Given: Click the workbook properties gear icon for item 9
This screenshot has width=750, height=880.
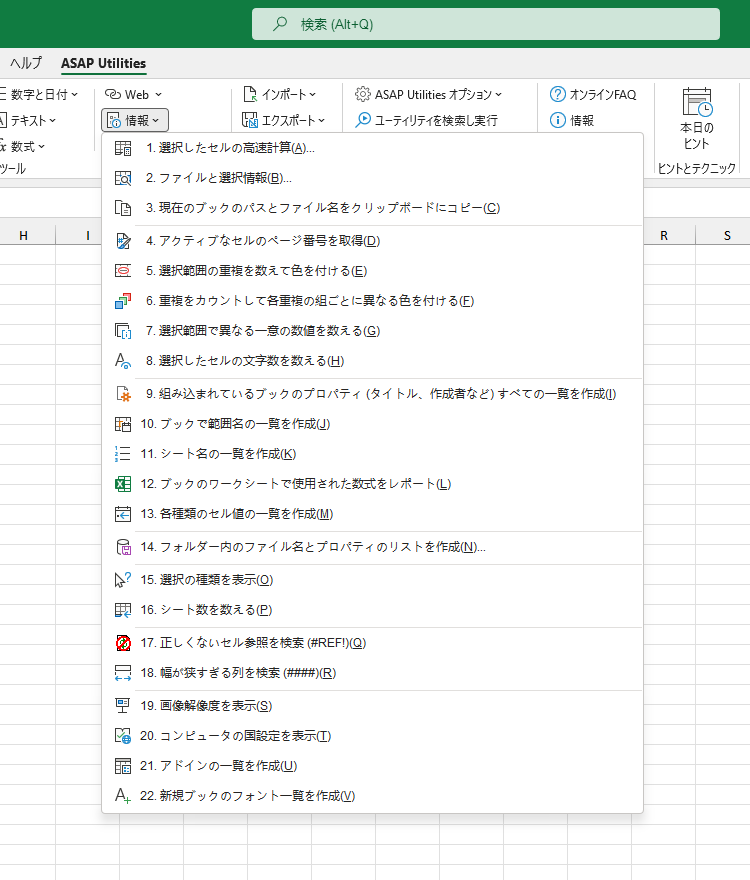Looking at the screenshot, I should 123,394.
